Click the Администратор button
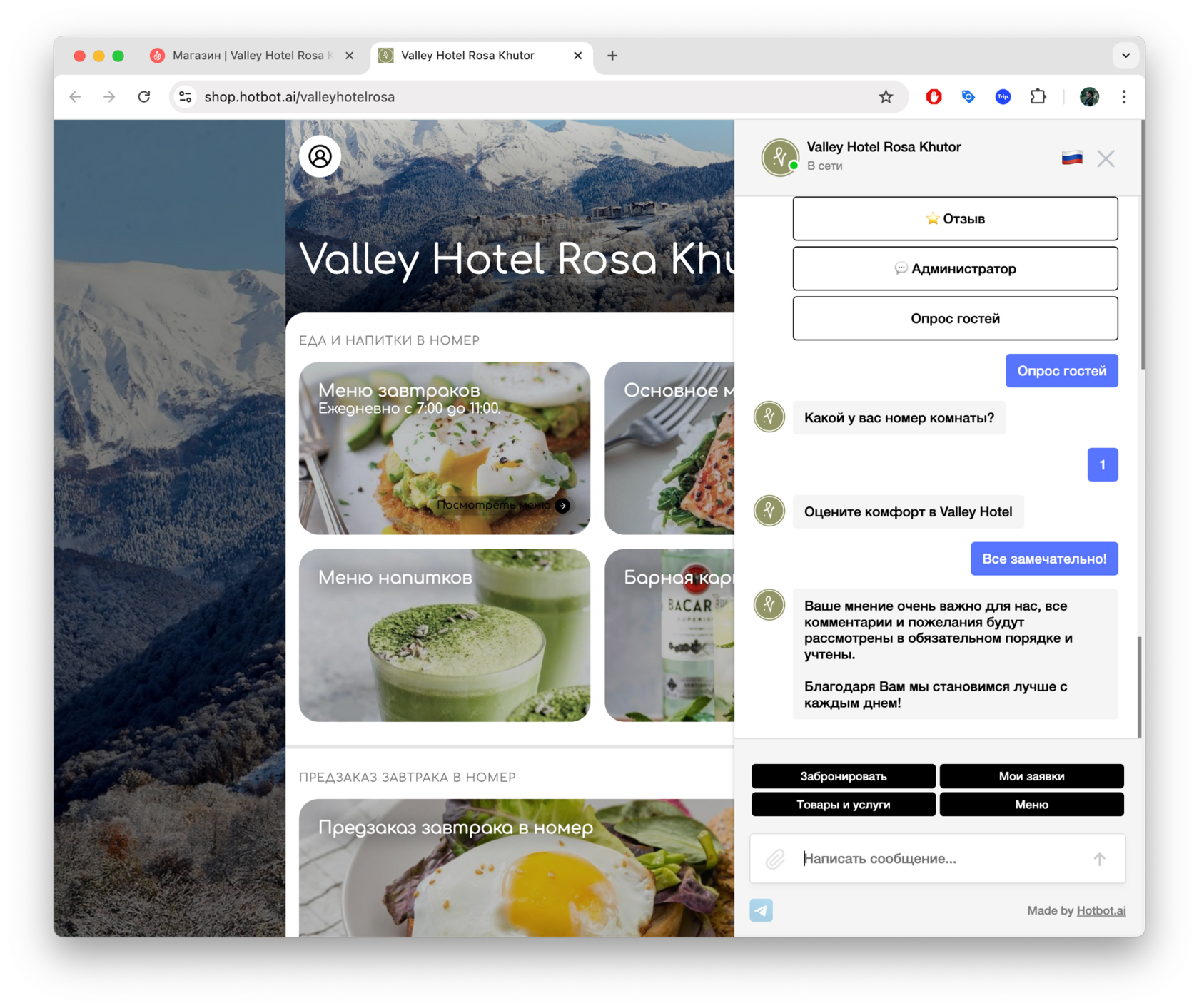1199x1008 pixels. pyautogui.click(x=955, y=268)
